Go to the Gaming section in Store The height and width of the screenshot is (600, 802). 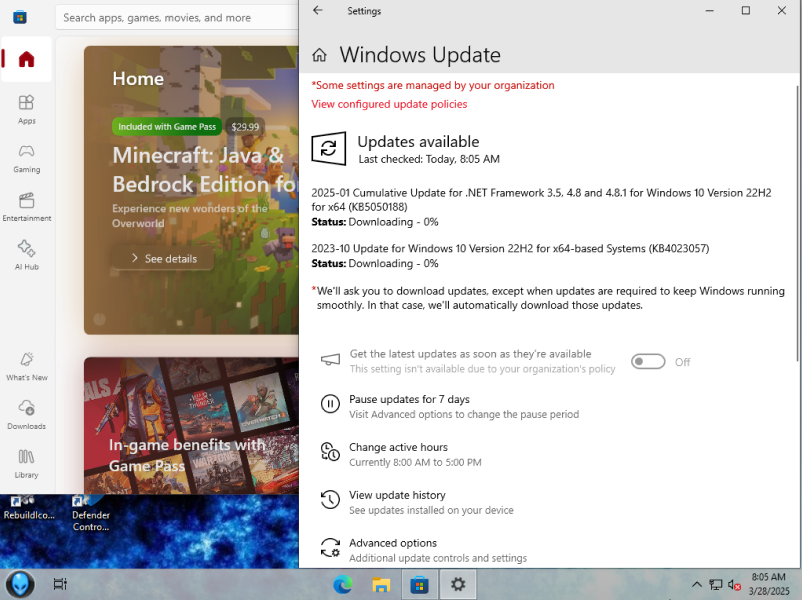tap(26, 159)
